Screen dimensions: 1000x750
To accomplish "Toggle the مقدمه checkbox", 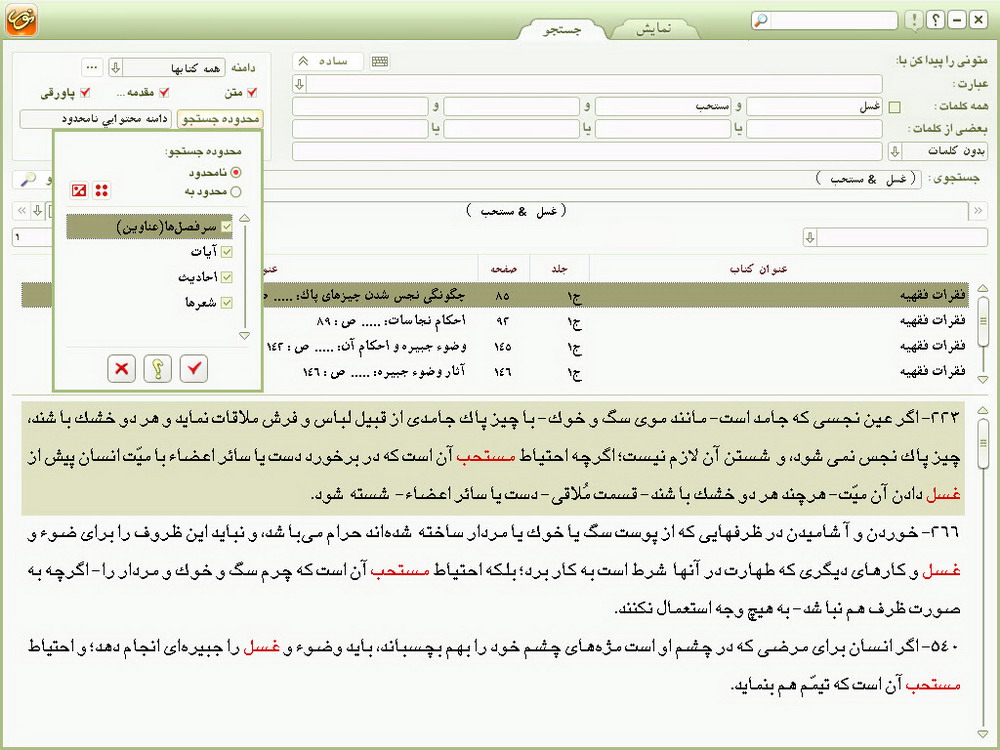I will (164, 92).
